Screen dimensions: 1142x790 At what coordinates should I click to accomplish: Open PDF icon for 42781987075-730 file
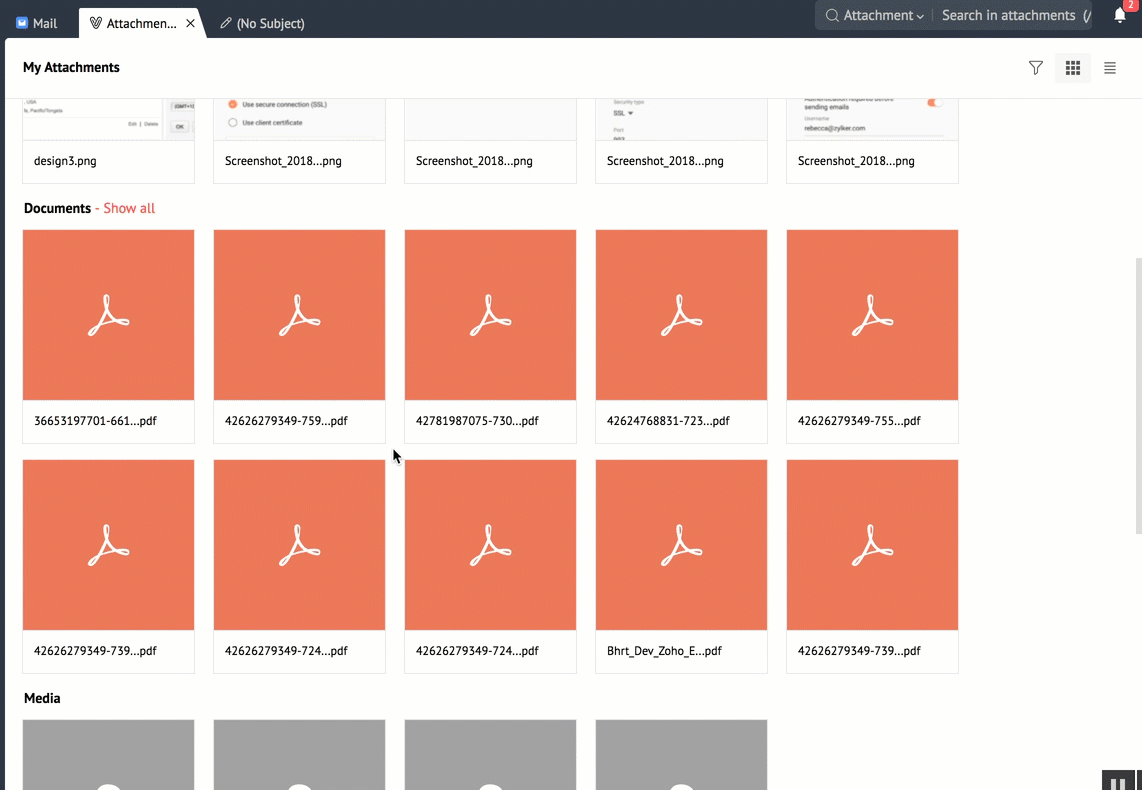pos(490,315)
